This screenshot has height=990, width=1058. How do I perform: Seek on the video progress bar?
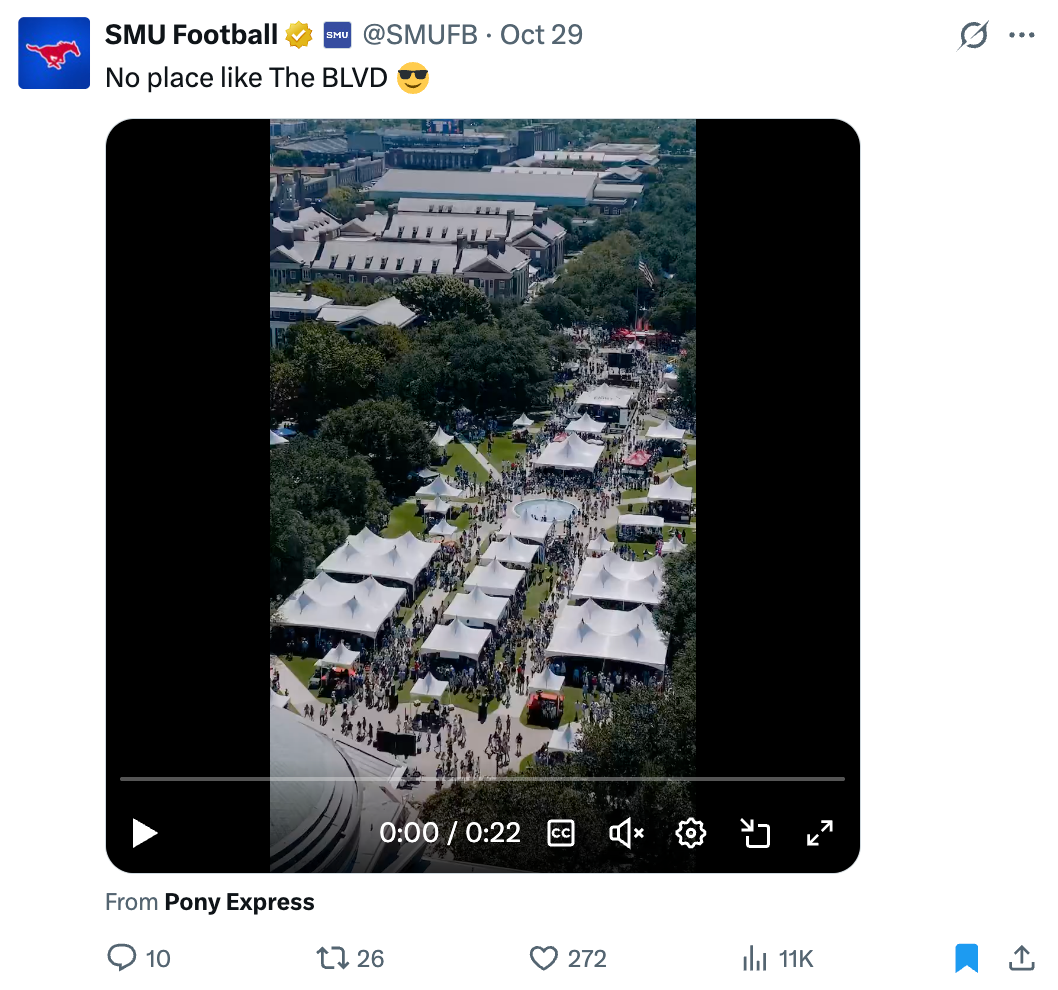pyautogui.click(x=482, y=778)
